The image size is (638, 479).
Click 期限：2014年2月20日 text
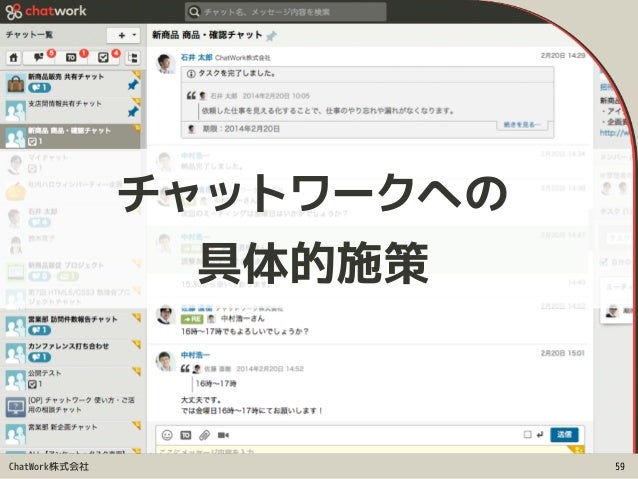[241, 129]
